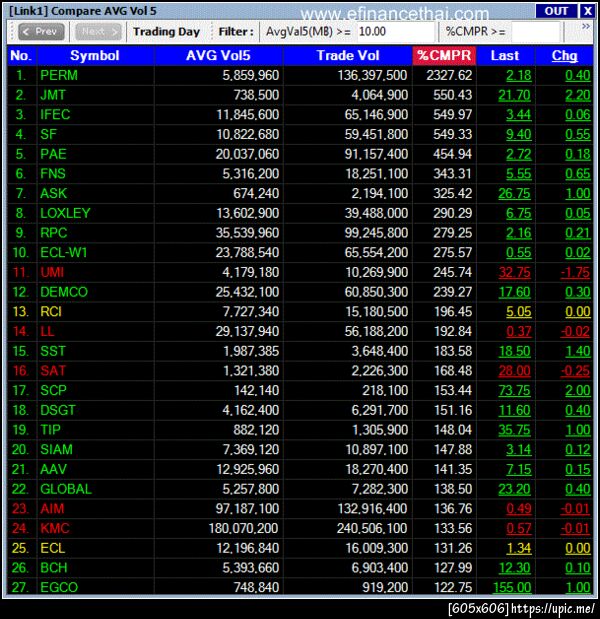Select the IFEC symbol
Image resolution: width=600 pixels, height=619 pixels.
55,115
